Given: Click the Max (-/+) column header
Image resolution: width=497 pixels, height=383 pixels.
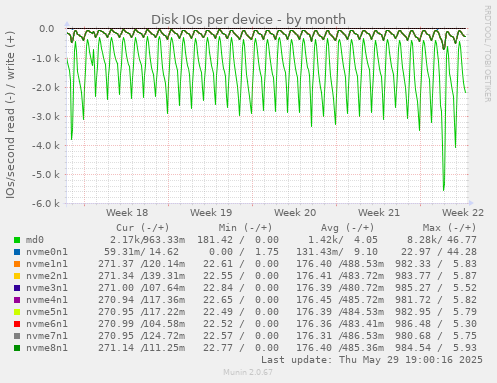Looking at the screenshot, I should click(x=449, y=228).
